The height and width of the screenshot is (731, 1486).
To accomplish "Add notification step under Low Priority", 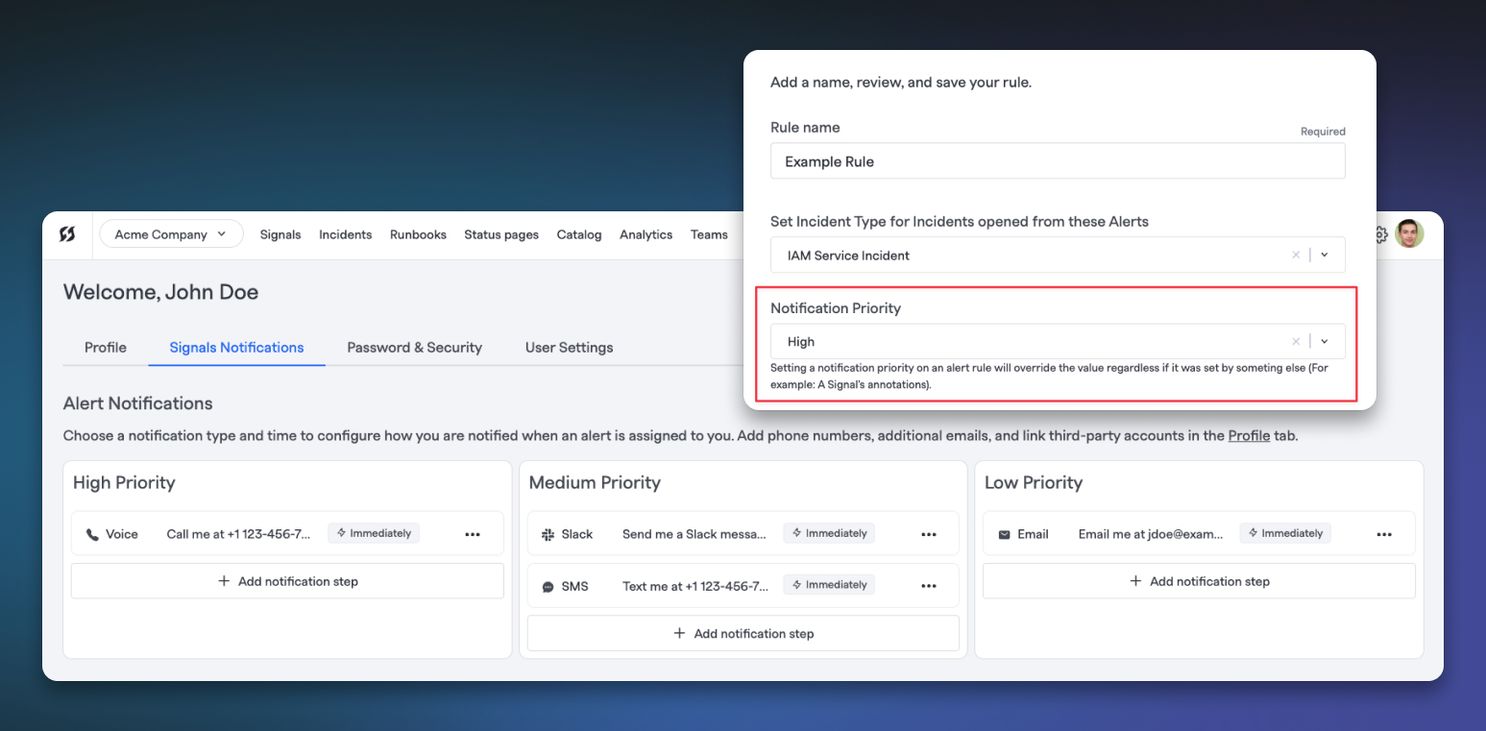I will point(1199,581).
